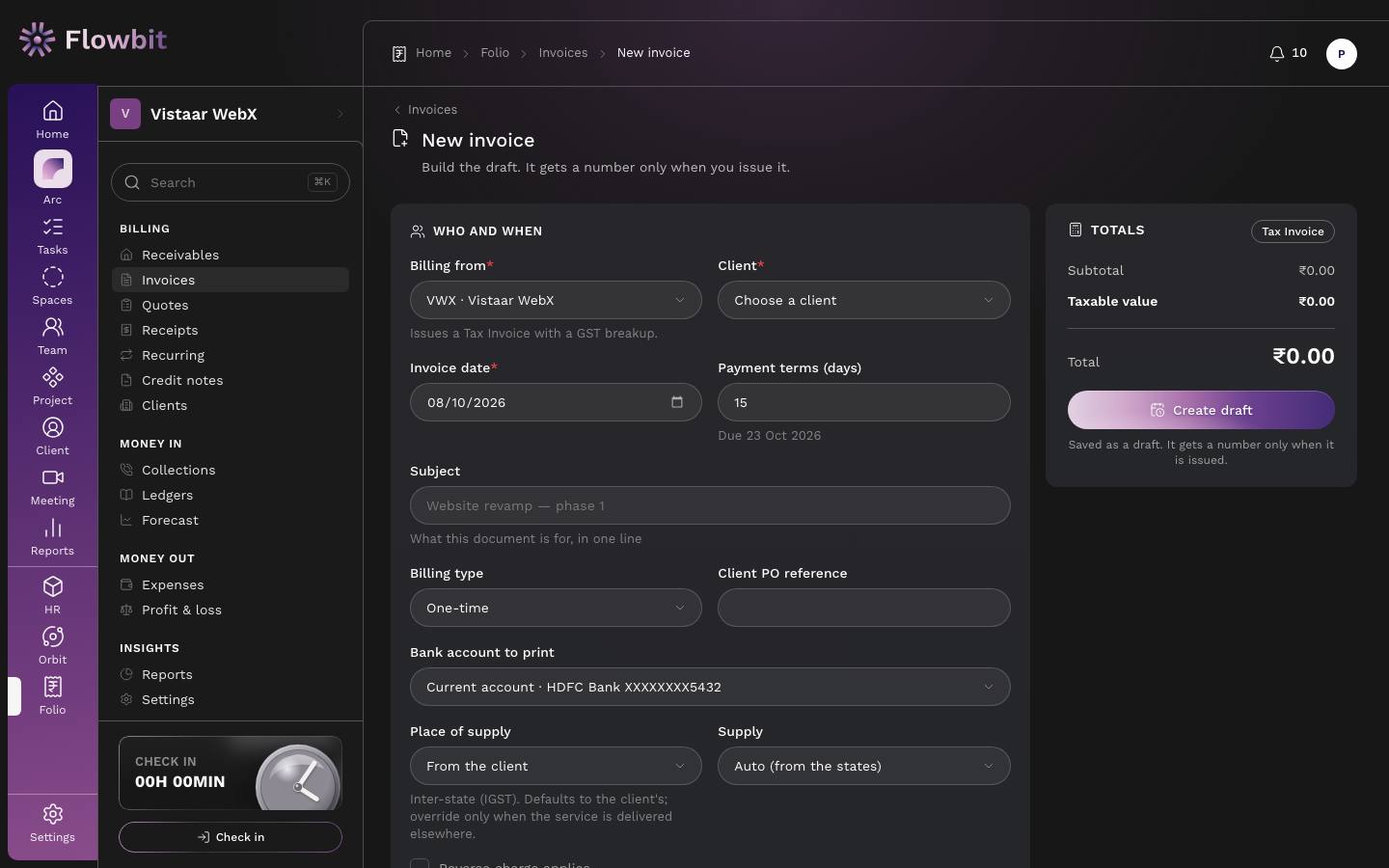Go back via the Invoices link above title
This screenshot has height=868, width=1389.
[x=425, y=109]
